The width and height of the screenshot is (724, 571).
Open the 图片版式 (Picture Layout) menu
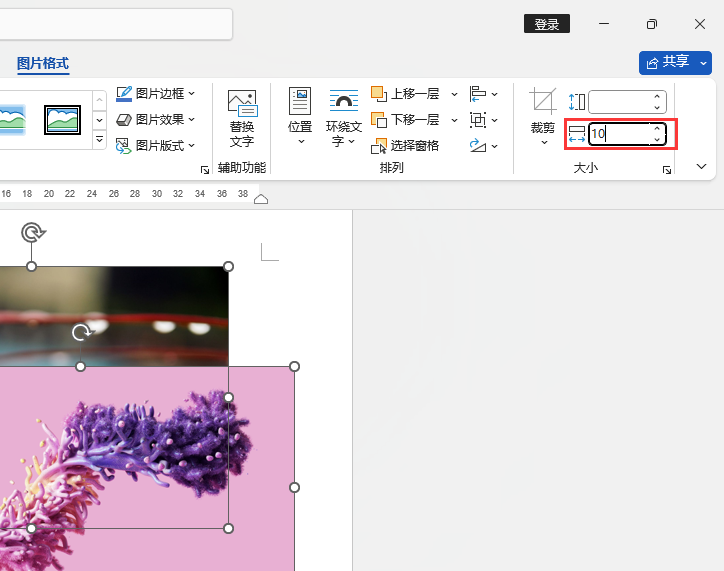[x=155, y=145]
